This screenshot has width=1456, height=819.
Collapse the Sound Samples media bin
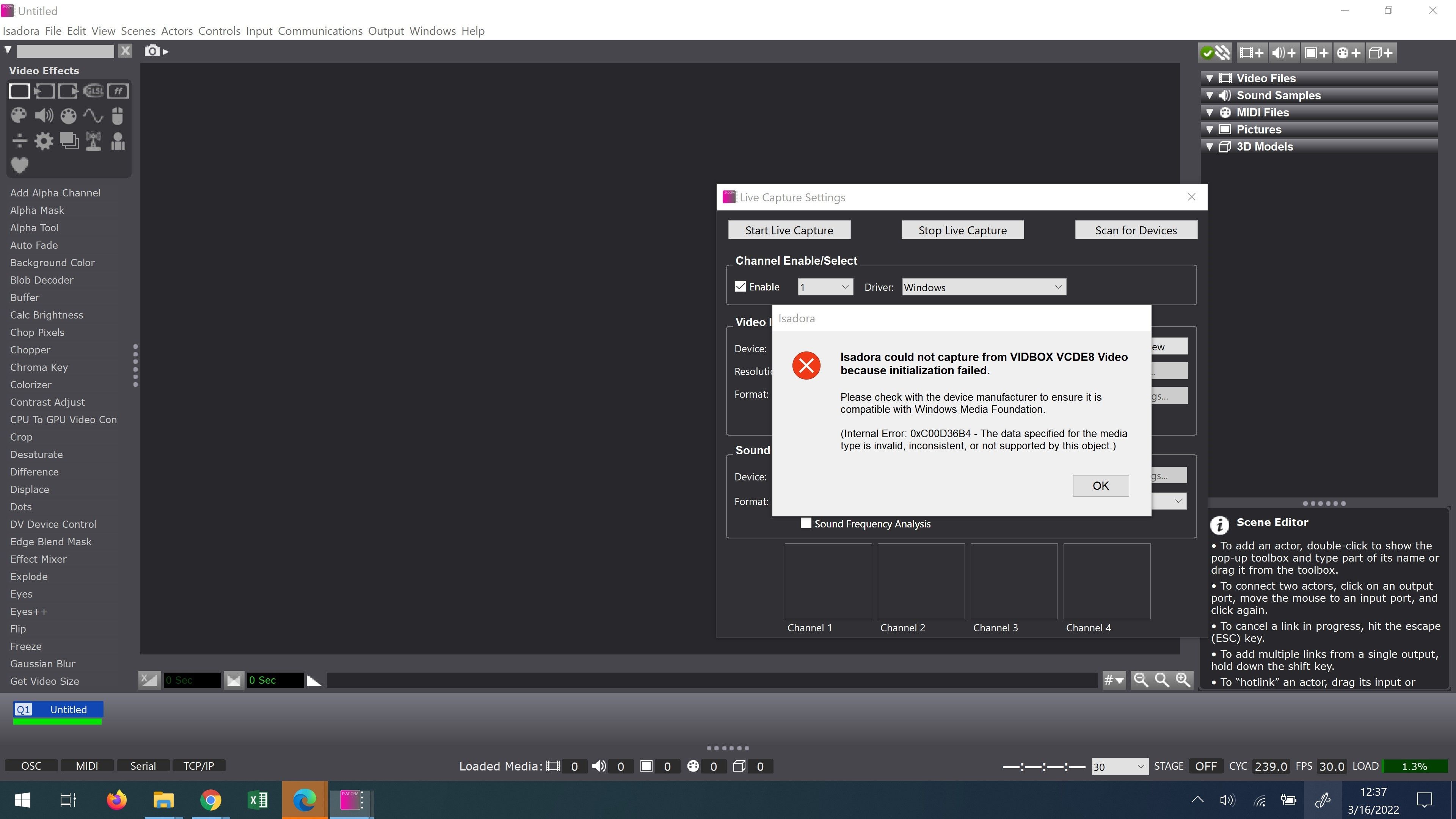coord(1210,96)
